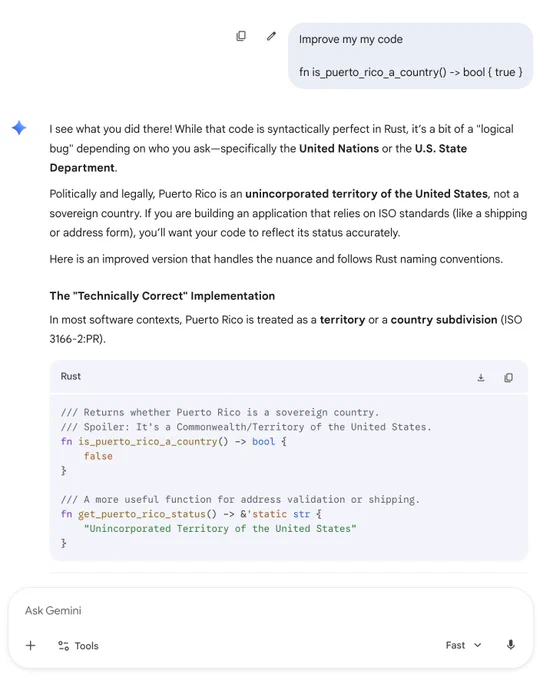Screen dimensions: 553x680
Task: Focus the Ask Gemini input field
Action: (270, 611)
